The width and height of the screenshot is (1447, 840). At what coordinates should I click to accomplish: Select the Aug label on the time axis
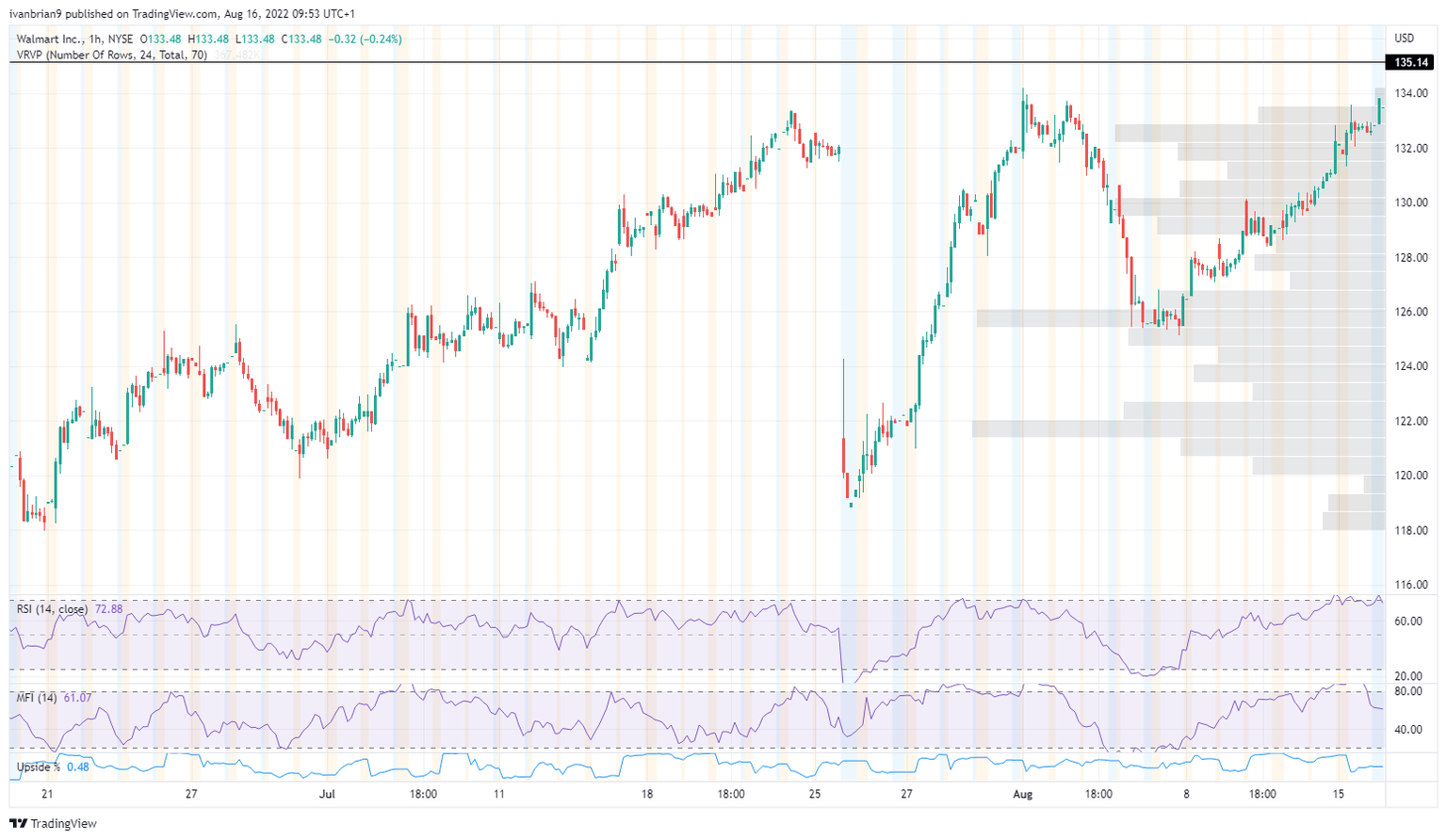pos(1023,794)
